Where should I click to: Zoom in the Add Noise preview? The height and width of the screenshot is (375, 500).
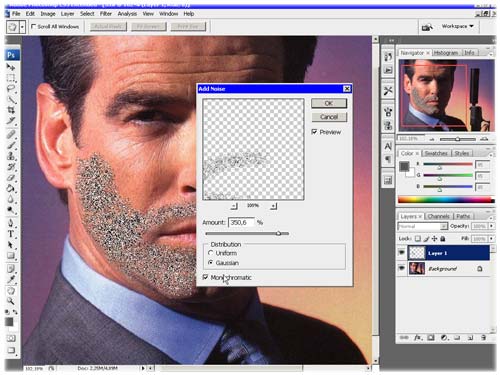click(x=273, y=206)
